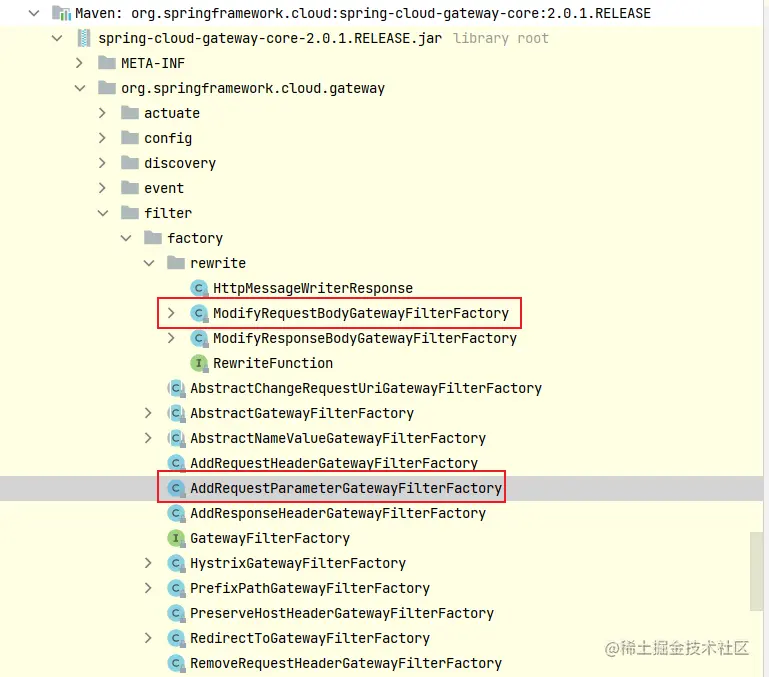Select HystrixGatewayFilterFactory class name

coord(298,563)
